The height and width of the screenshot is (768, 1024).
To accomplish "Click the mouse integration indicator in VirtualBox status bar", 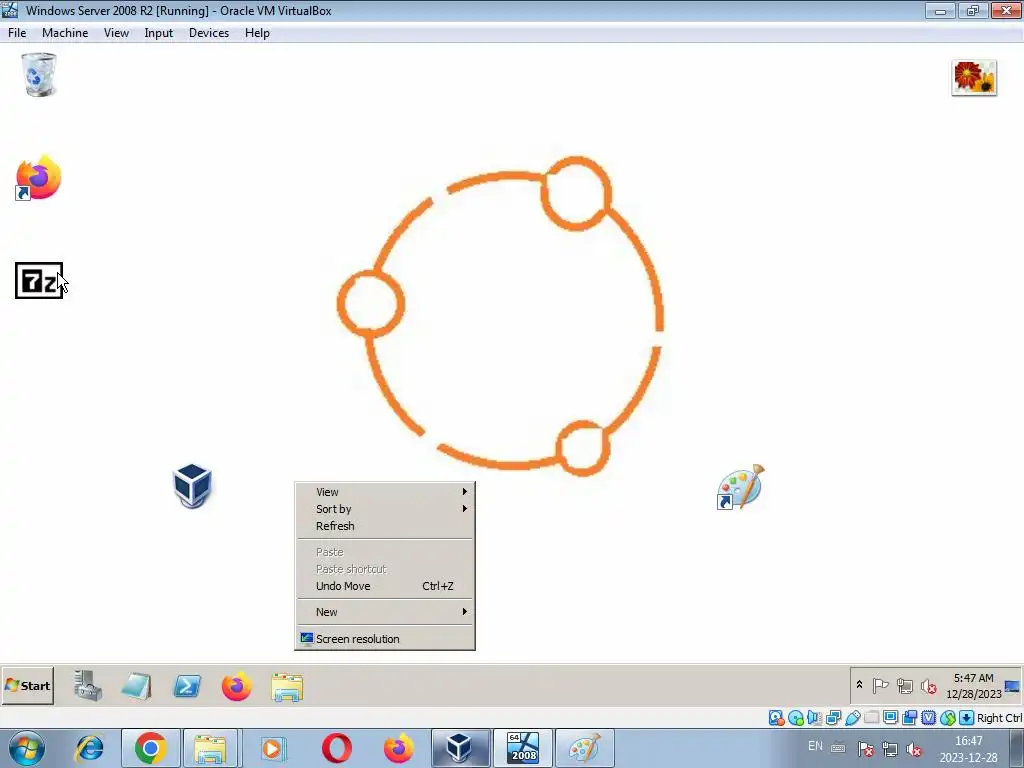I will pos(948,718).
